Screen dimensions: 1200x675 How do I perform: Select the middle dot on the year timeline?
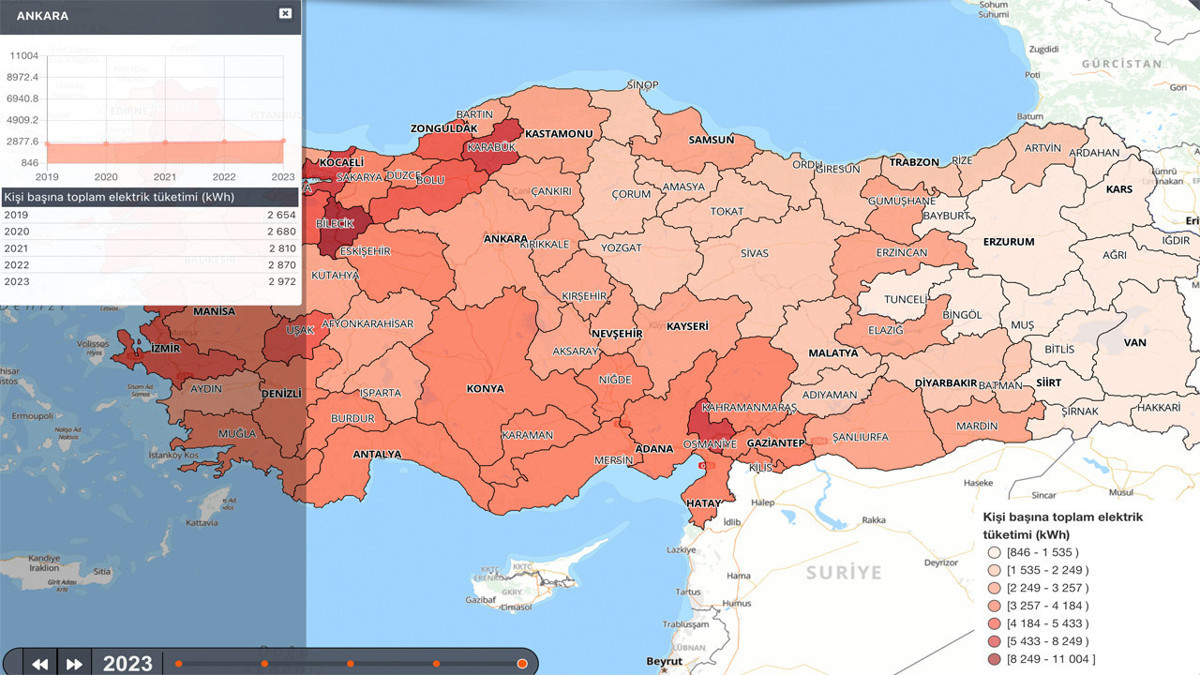point(350,663)
